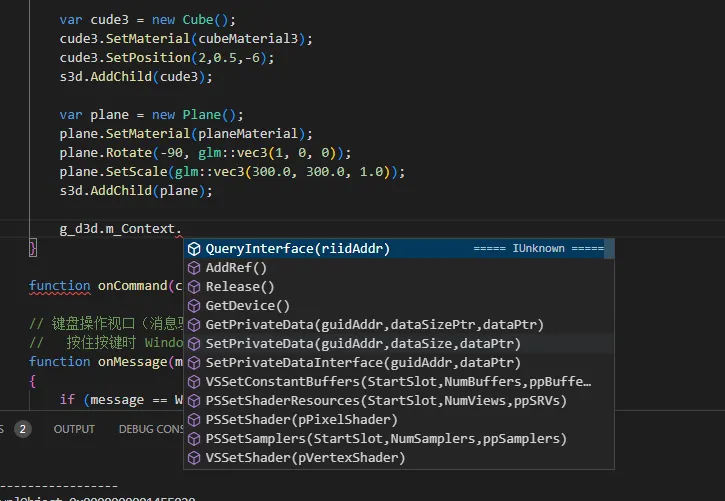725x501 pixels.
Task: Choose PSSetSamplers suggestion
Action: (x=399, y=438)
